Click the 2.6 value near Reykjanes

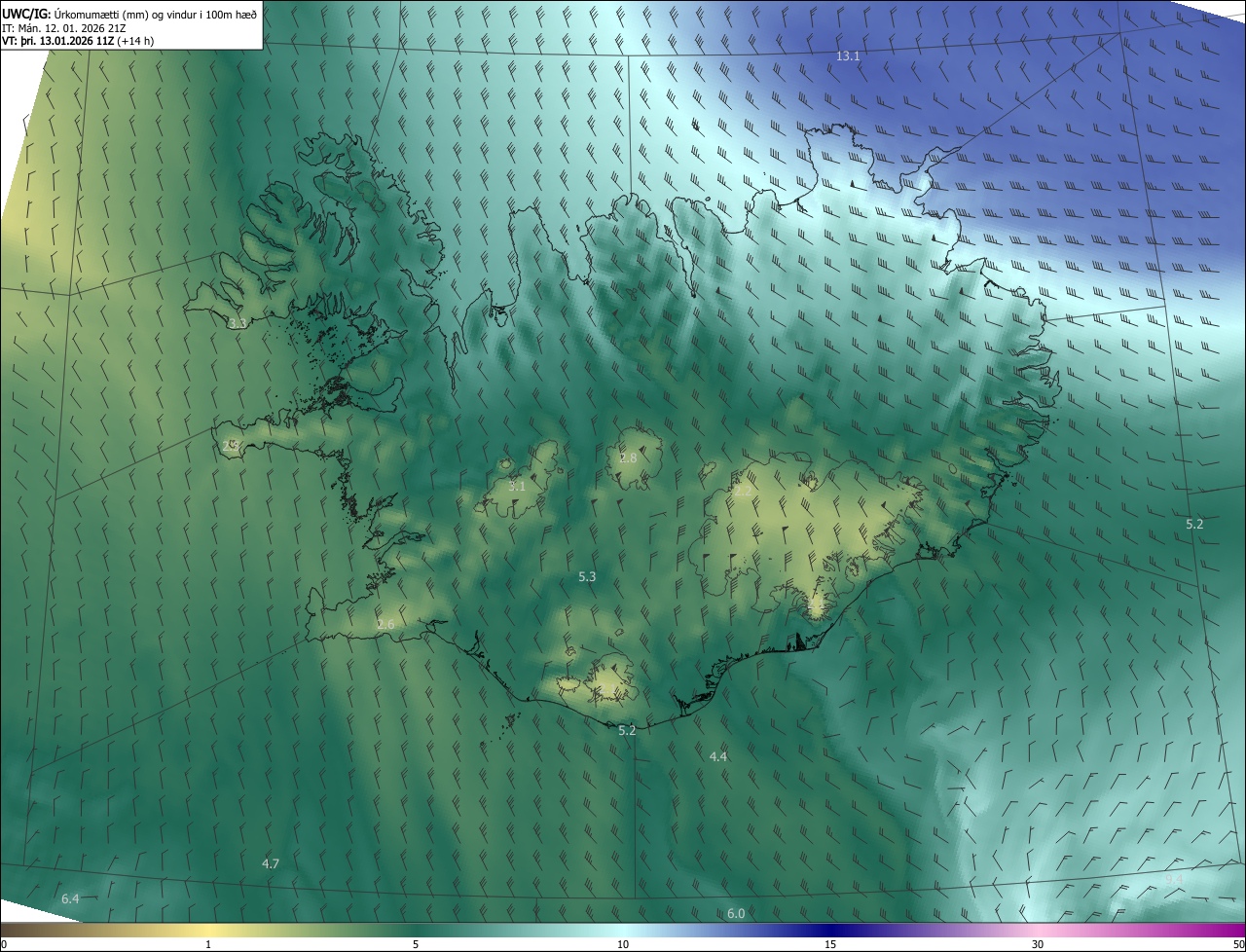(x=385, y=624)
